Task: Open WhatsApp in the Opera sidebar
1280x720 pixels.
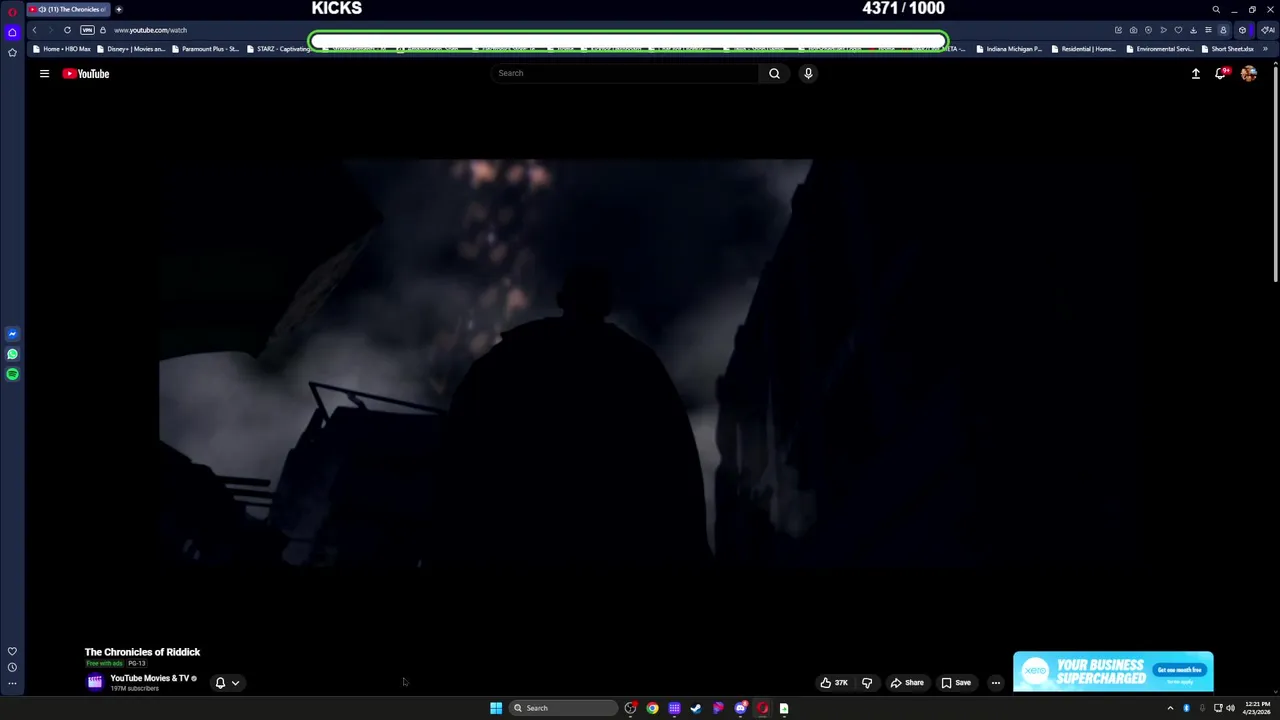Action: pos(12,354)
